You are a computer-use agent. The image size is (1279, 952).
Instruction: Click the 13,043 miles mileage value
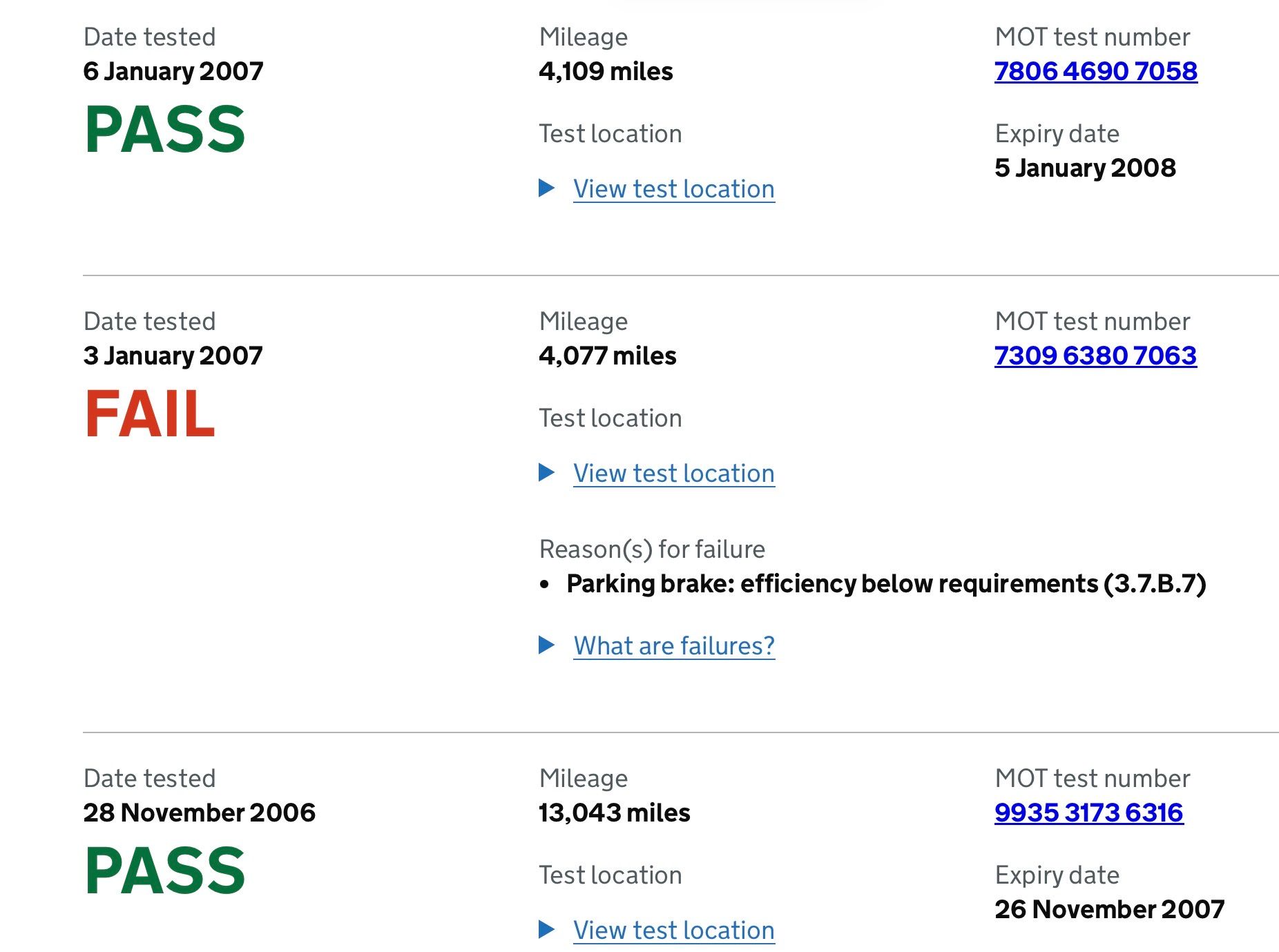click(x=614, y=813)
